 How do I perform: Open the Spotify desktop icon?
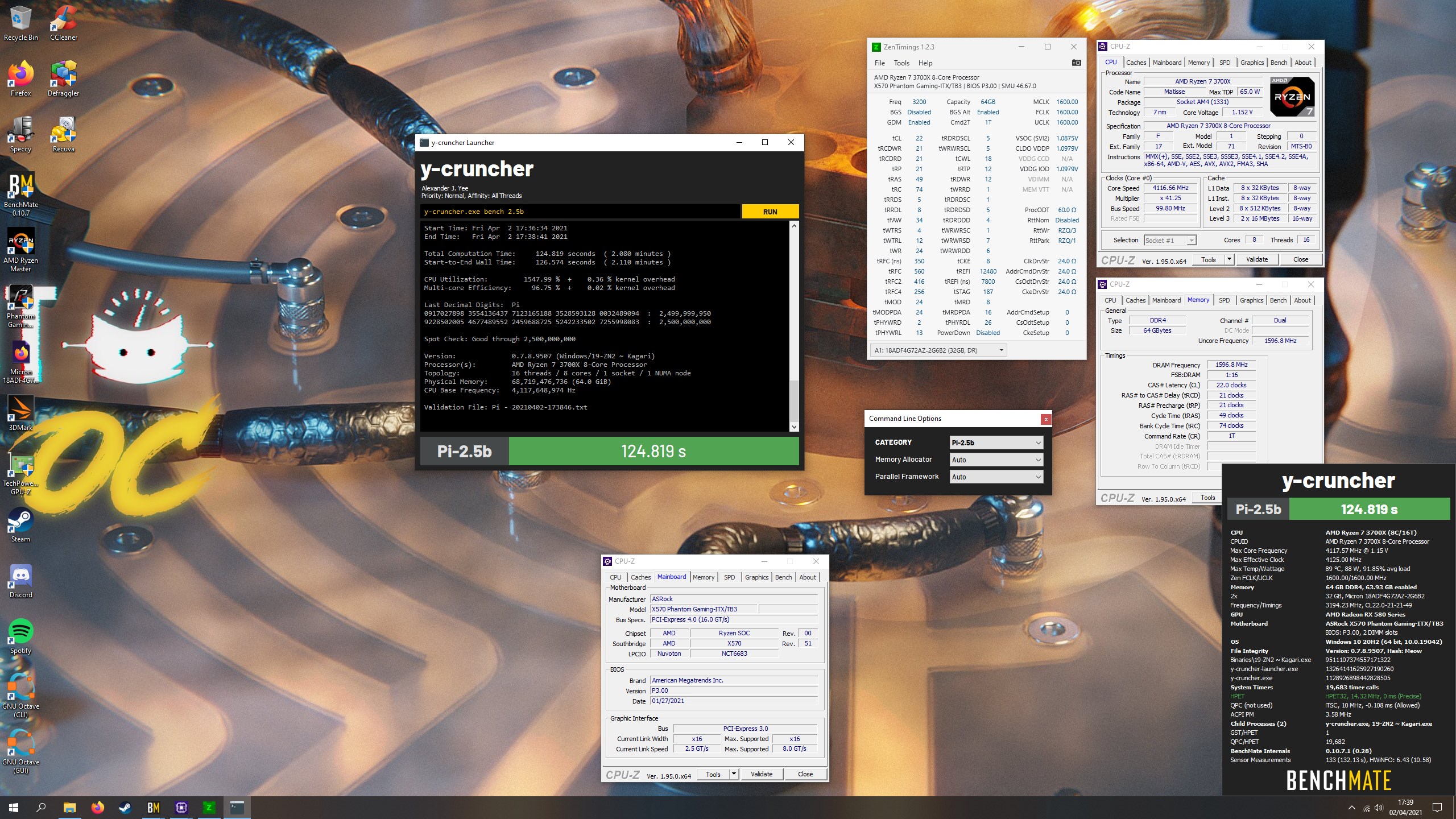tap(20, 636)
